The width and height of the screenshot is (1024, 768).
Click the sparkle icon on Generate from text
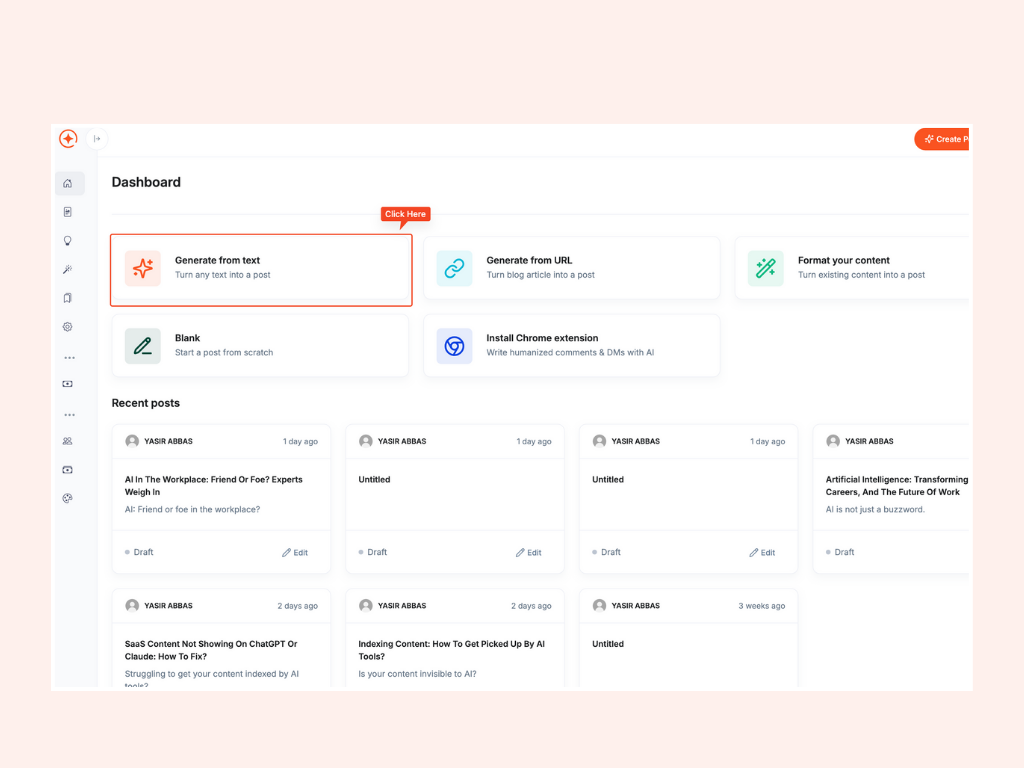tap(143, 268)
